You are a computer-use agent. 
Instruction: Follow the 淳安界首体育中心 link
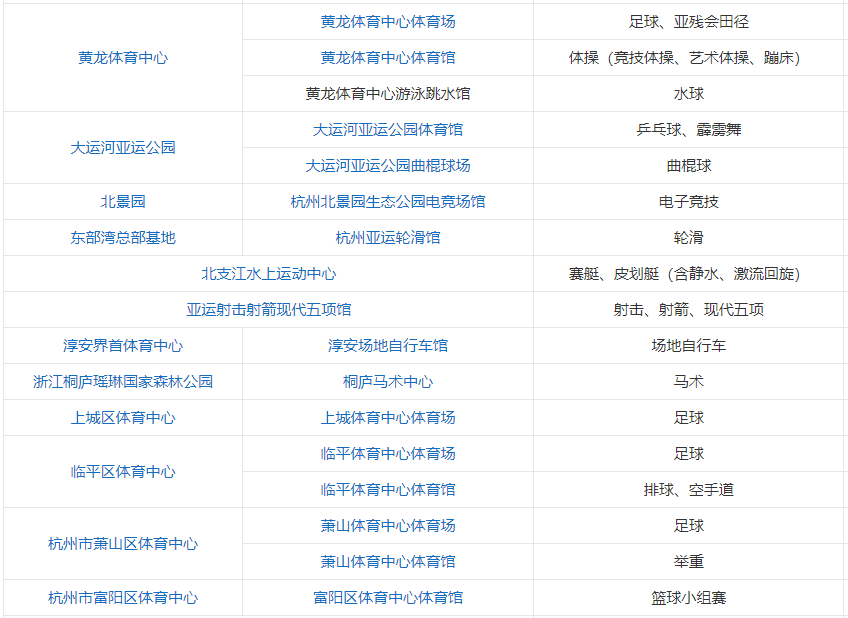click(x=123, y=346)
